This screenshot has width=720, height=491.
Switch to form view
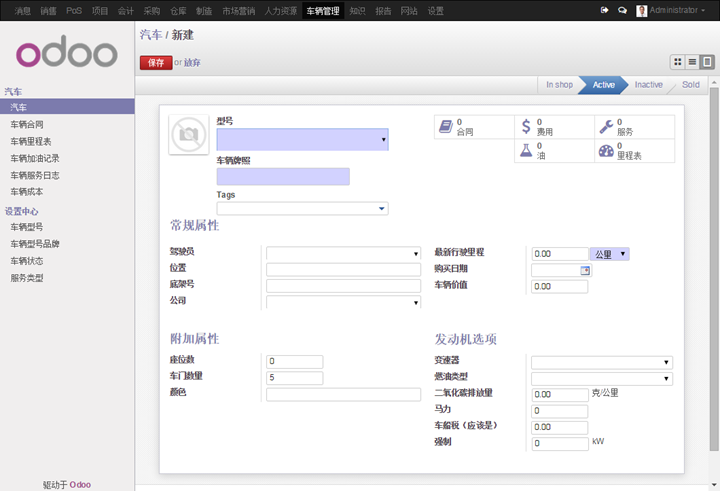(707, 62)
